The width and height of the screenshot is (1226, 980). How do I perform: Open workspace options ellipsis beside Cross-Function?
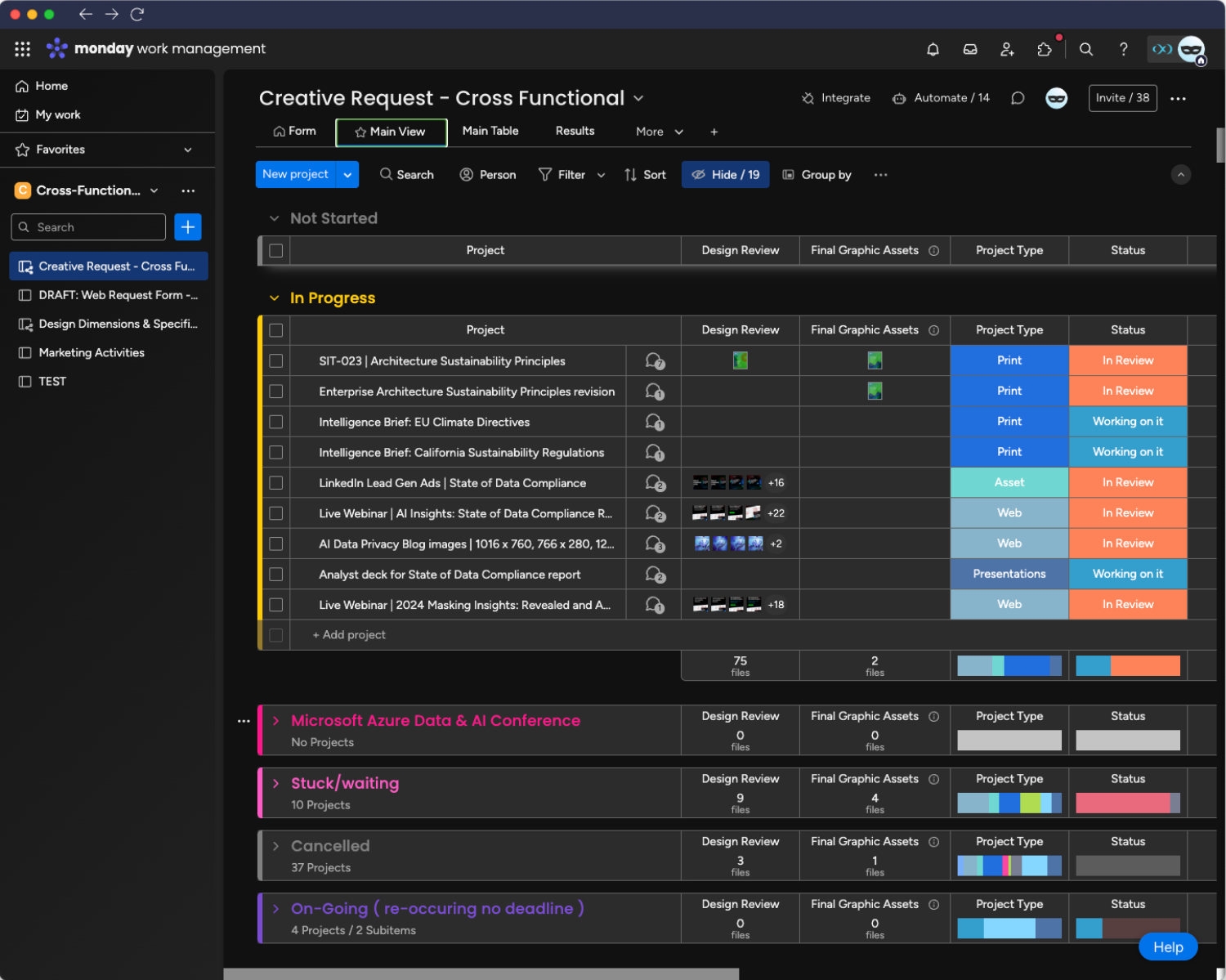(x=188, y=190)
